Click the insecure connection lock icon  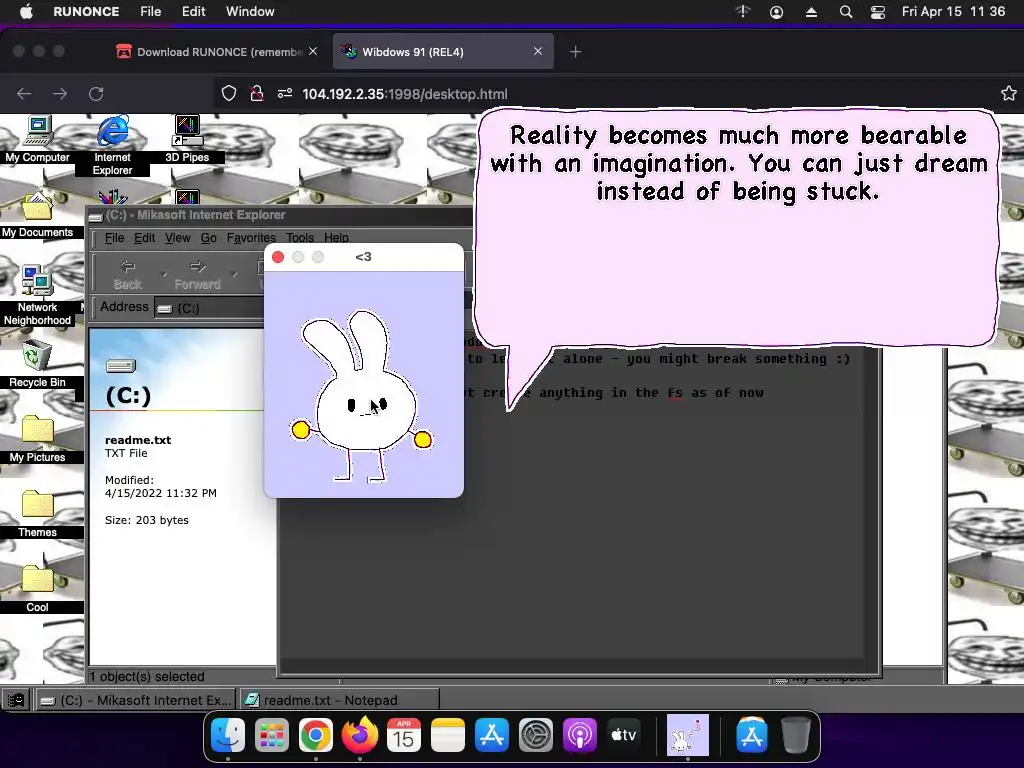pos(257,93)
